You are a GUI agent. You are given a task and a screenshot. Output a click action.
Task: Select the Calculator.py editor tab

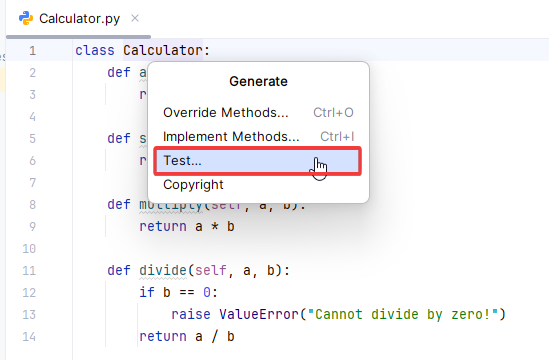(x=79, y=19)
